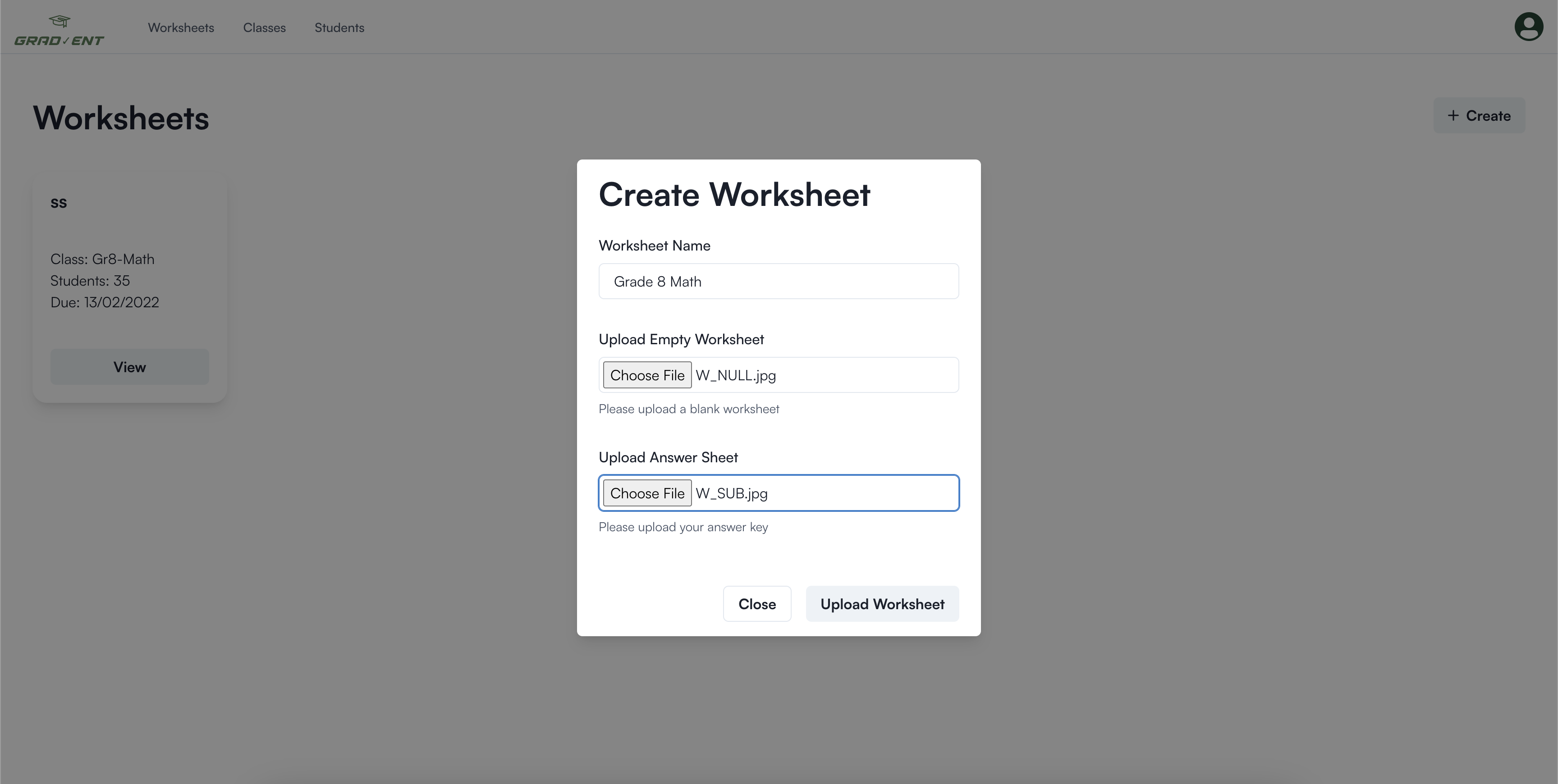Click the Upload Answer Sheet label
The height and width of the screenshot is (784, 1558).
click(x=668, y=457)
